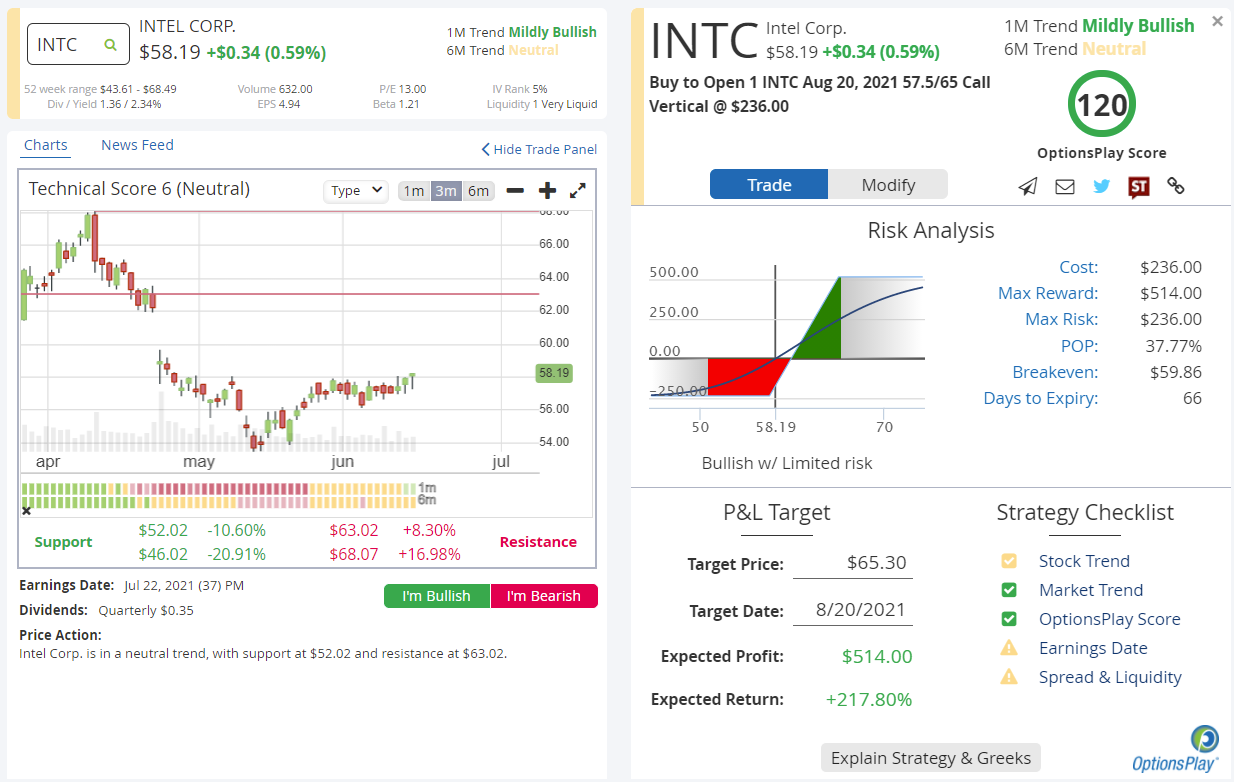Zoom out chart with minus icon
The image size is (1234, 782).
(x=515, y=190)
